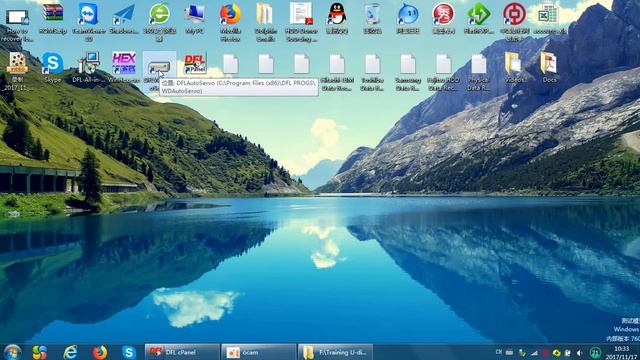Open the Samsung data recovery file
This screenshot has width=640, height=360.
[408, 72]
